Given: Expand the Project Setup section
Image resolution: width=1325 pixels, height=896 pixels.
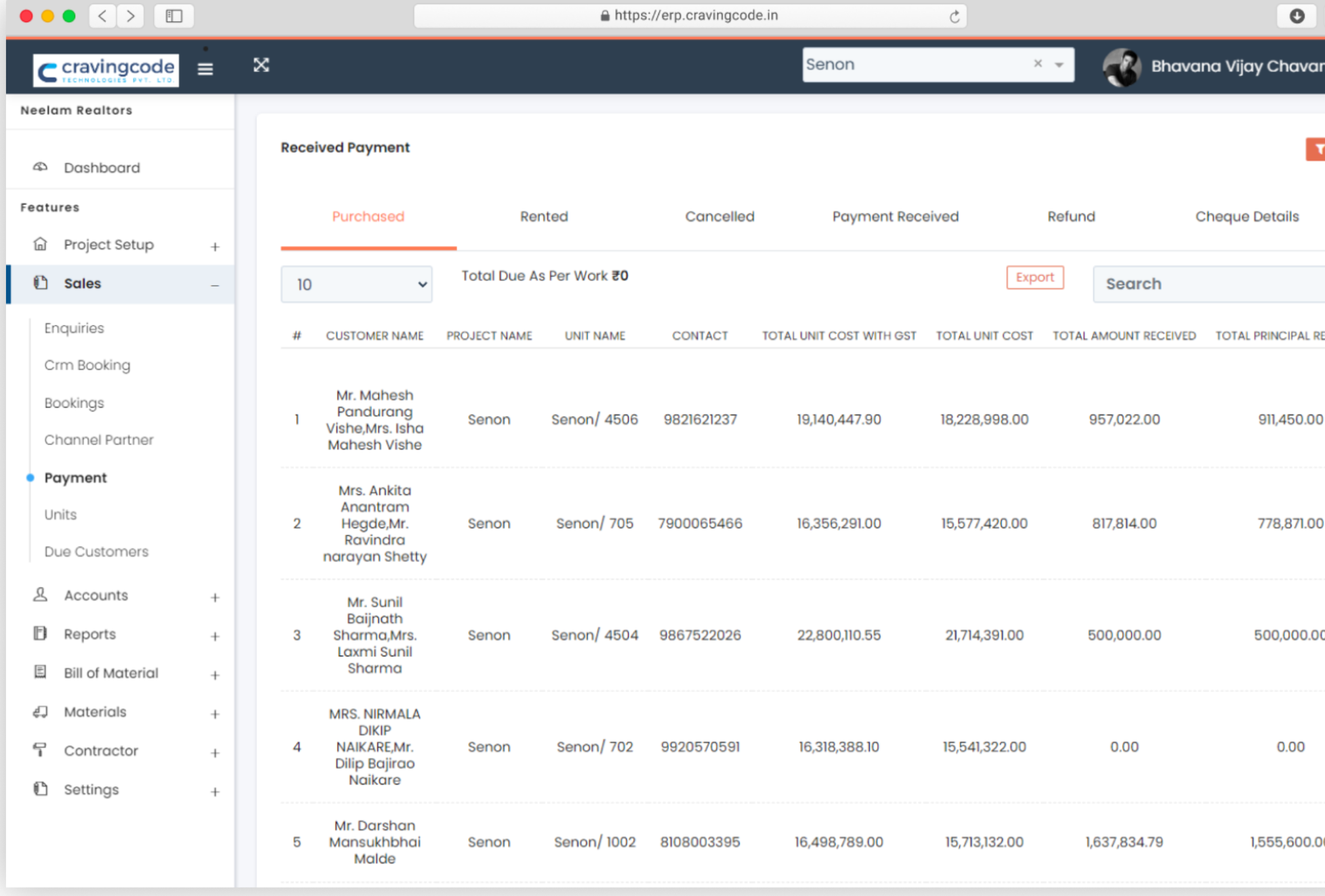Looking at the screenshot, I should pos(215,245).
